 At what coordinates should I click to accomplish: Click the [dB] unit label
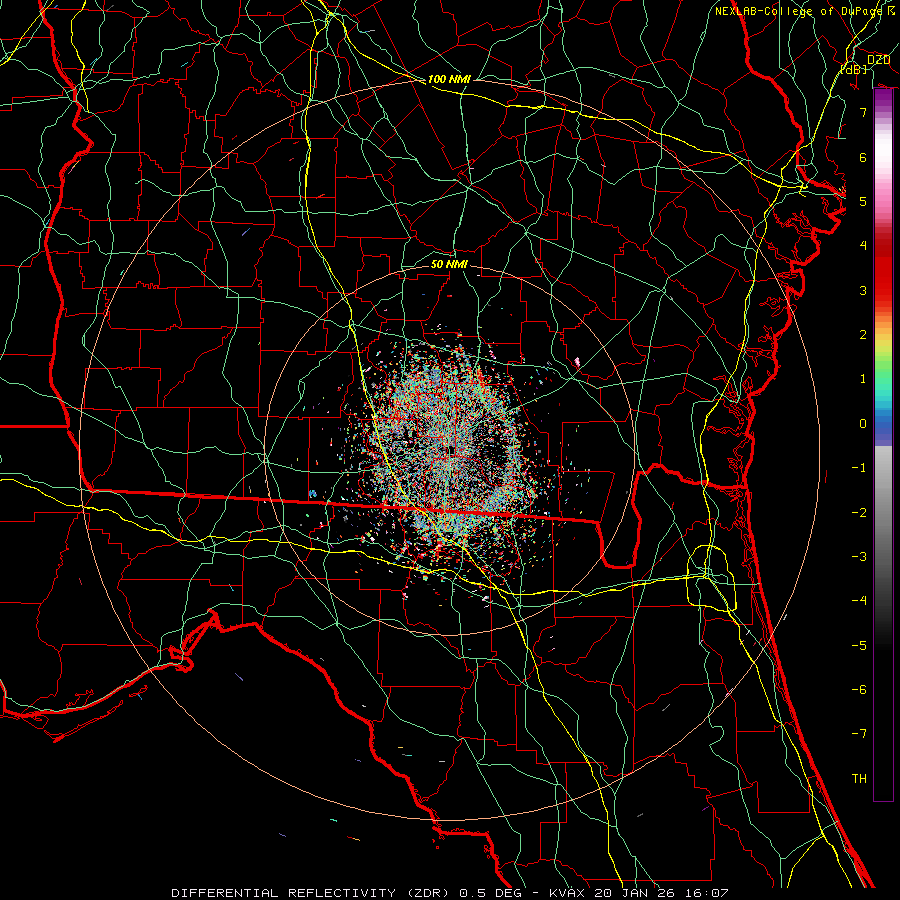click(854, 69)
